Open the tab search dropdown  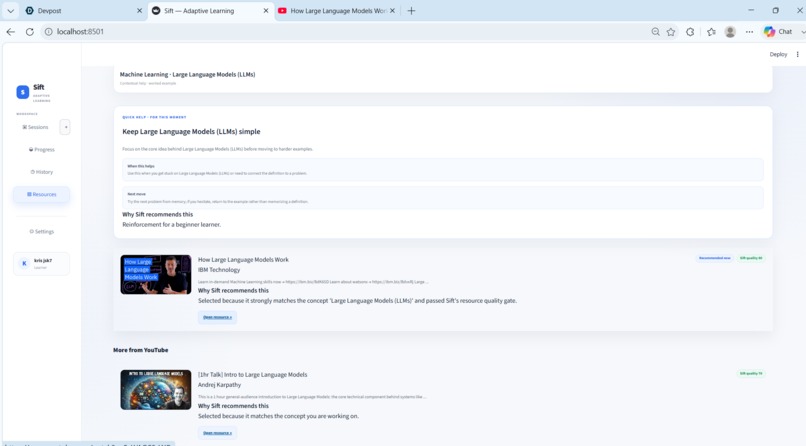[10, 11]
